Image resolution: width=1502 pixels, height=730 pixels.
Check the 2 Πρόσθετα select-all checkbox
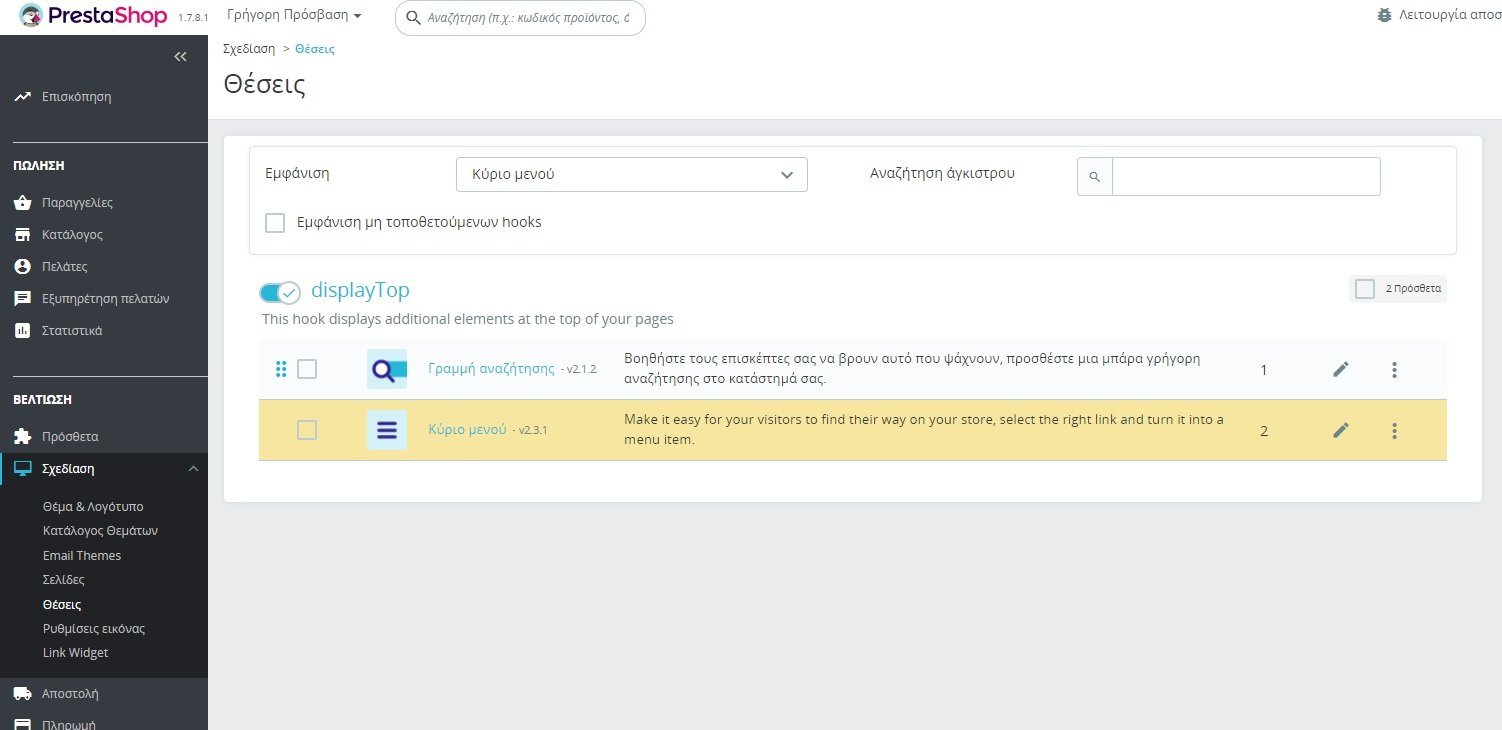tap(1365, 289)
